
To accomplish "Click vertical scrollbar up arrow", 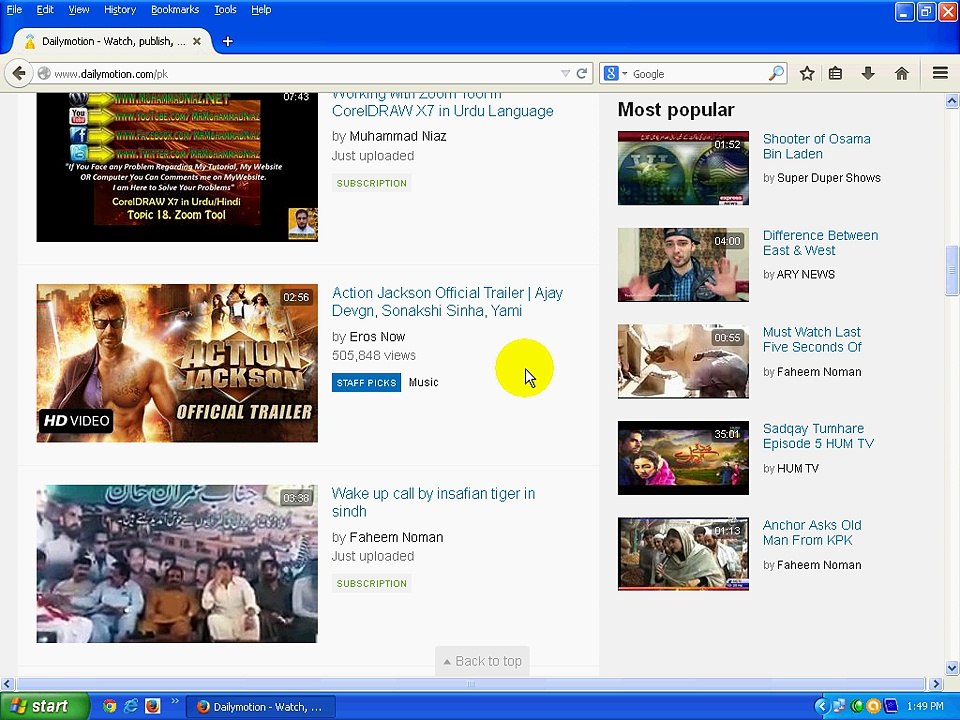I will [952, 100].
